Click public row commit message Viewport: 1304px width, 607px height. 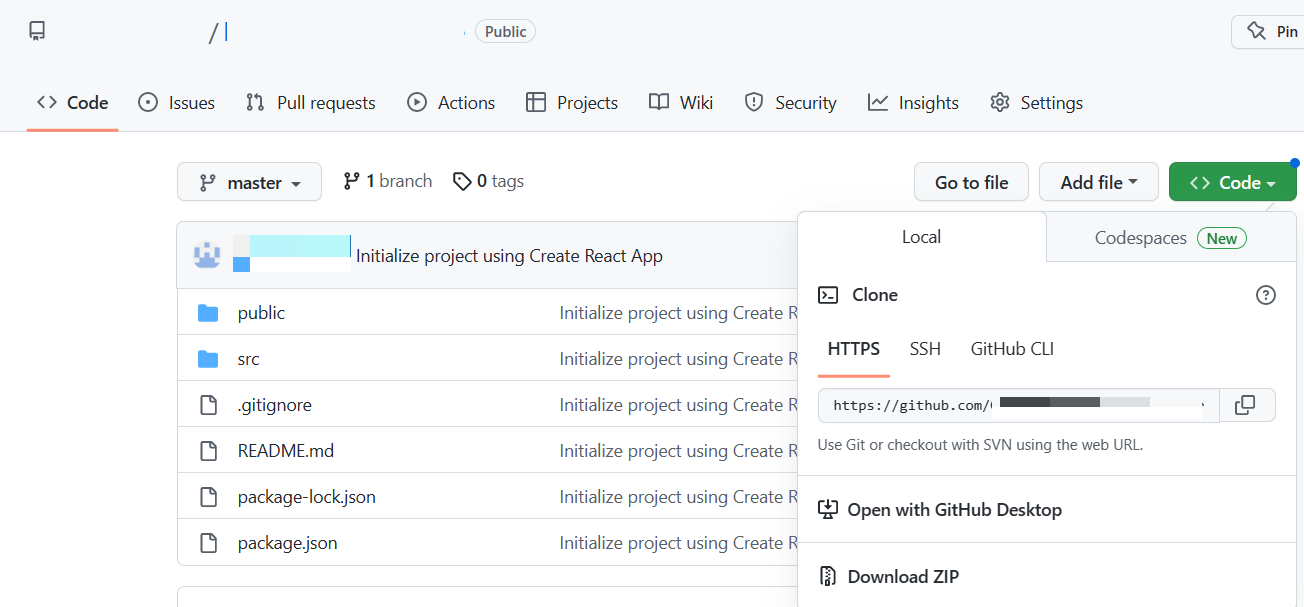coord(678,313)
